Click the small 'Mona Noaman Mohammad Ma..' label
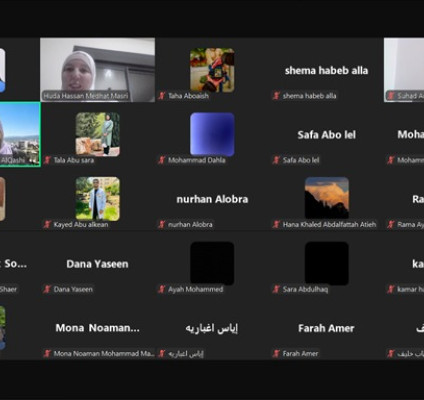 coord(104,354)
